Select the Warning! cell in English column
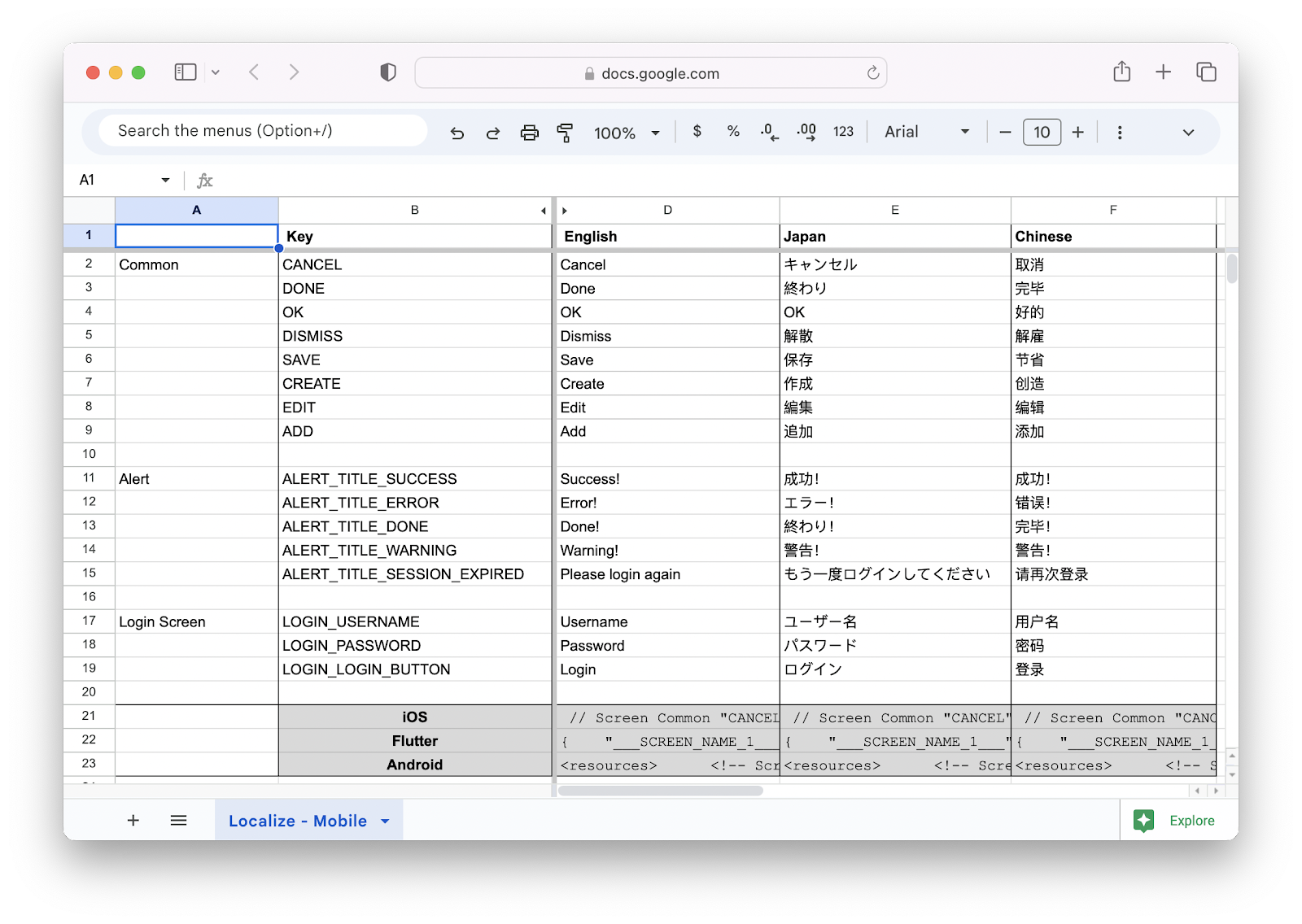1302x924 pixels. (x=668, y=551)
